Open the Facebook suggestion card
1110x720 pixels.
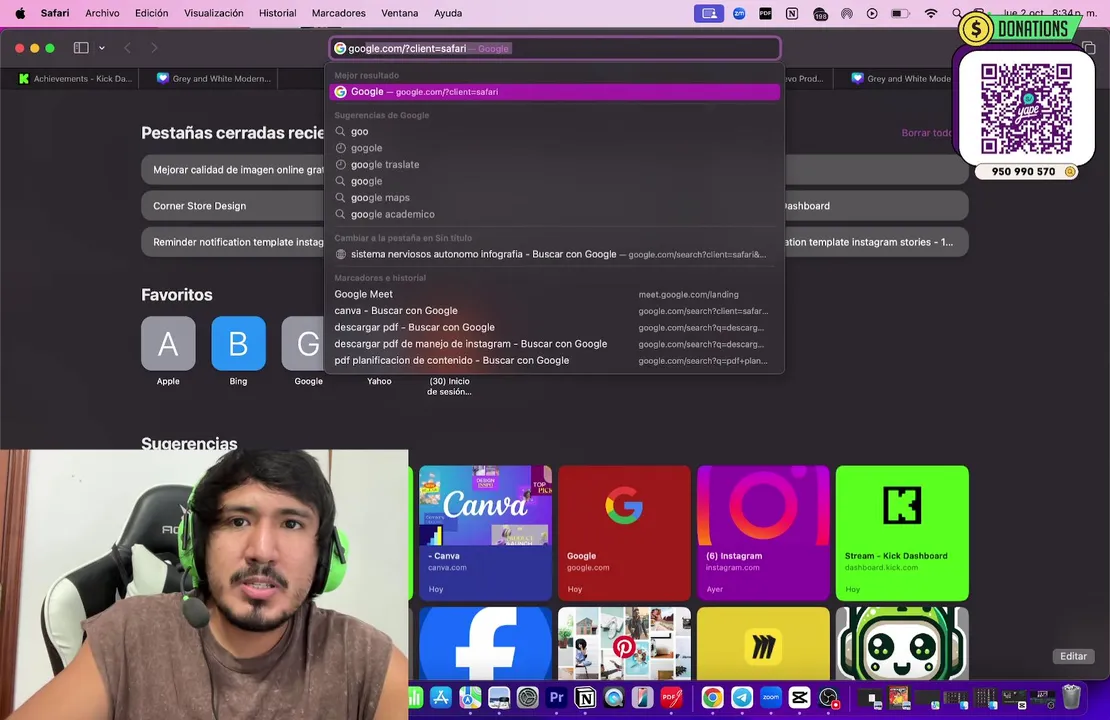coord(485,643)
